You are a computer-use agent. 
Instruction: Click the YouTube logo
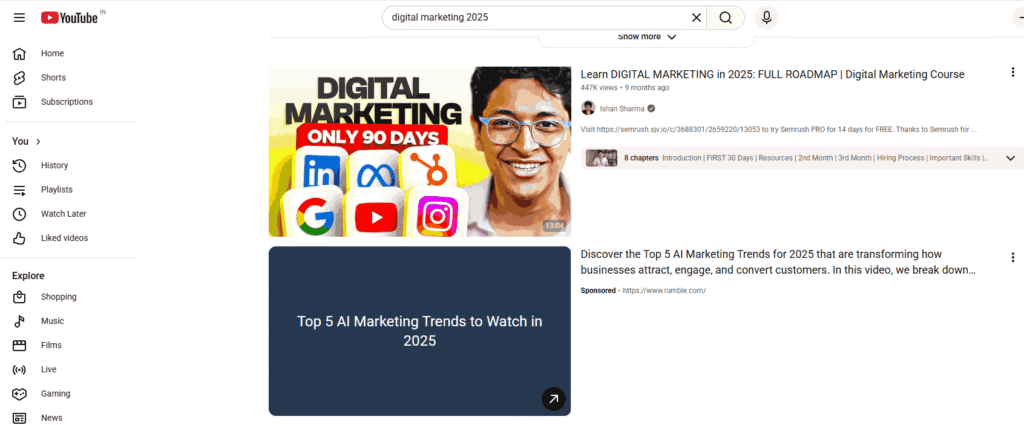69,18
